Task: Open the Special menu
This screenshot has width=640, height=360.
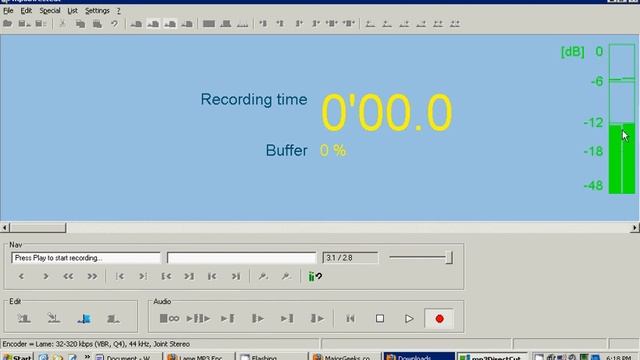Action: [x=50, y=11]
